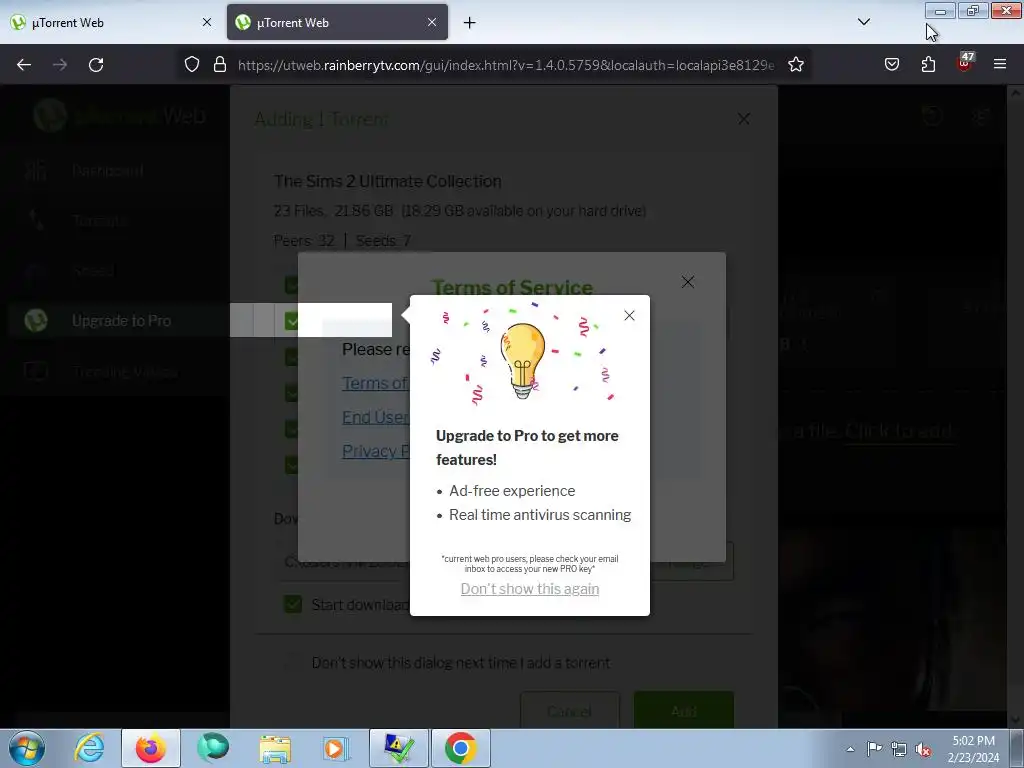
Task: Click µTorrent logo in Upgrade to Pro row
Action: (36, 321)
